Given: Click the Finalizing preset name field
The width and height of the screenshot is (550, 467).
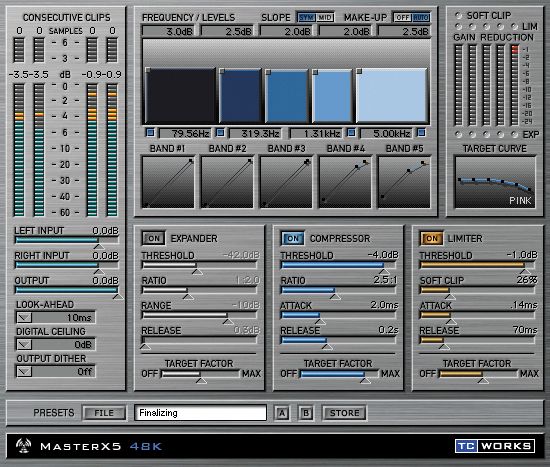Looking at the screenshot, I should tap(200, 413).
